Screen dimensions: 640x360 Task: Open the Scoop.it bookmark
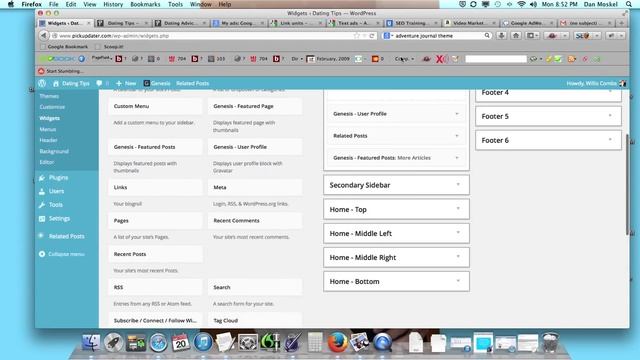109,47
